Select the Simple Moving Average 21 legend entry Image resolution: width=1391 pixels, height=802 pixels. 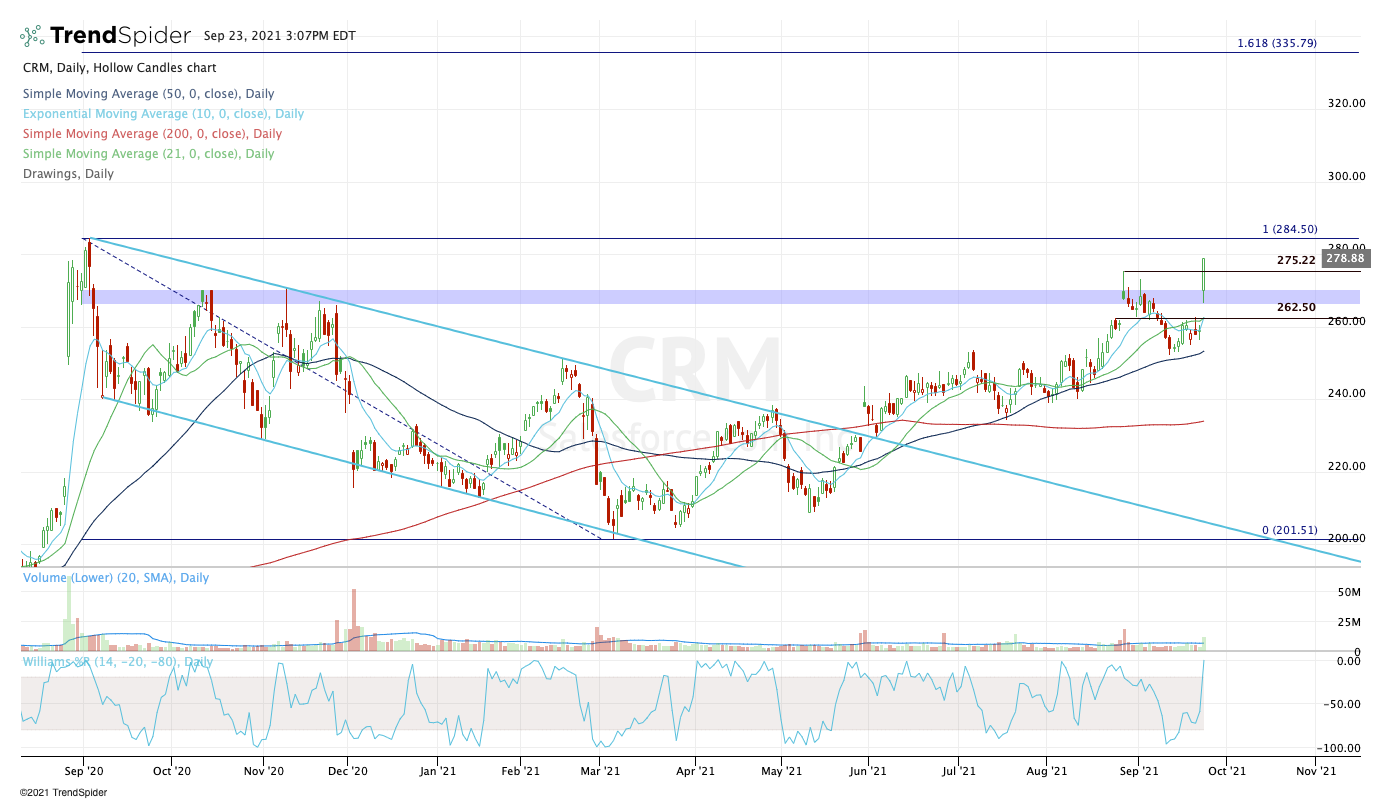pyautogui.click(x=147, y=154)
